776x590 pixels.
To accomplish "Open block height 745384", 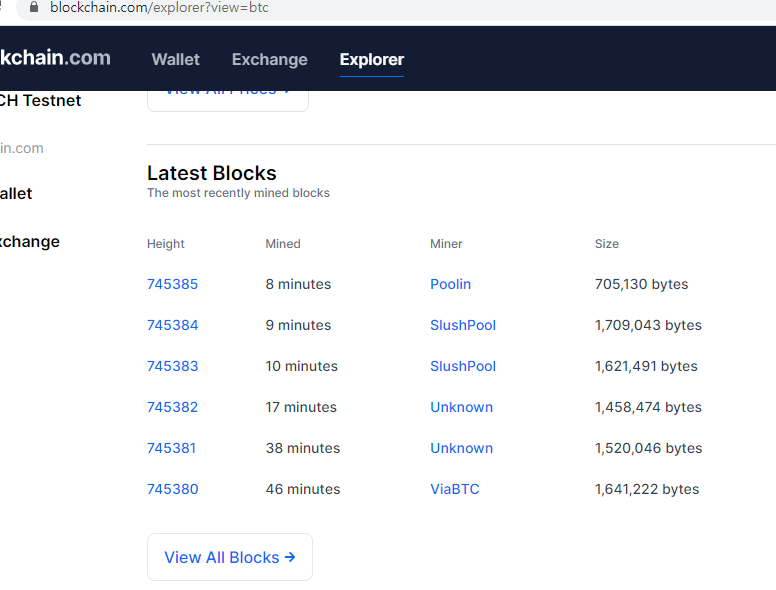I will coord(172,325).
